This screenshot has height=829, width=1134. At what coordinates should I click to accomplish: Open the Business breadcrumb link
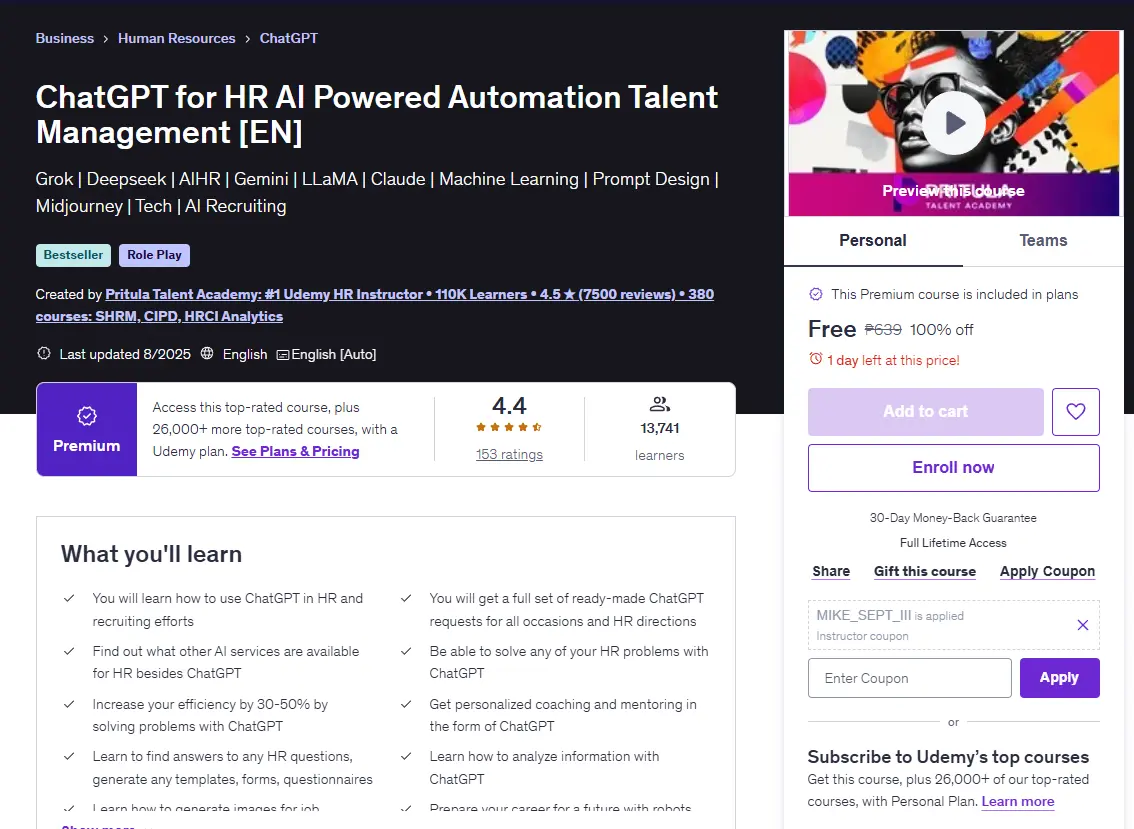tap(64, 38)
